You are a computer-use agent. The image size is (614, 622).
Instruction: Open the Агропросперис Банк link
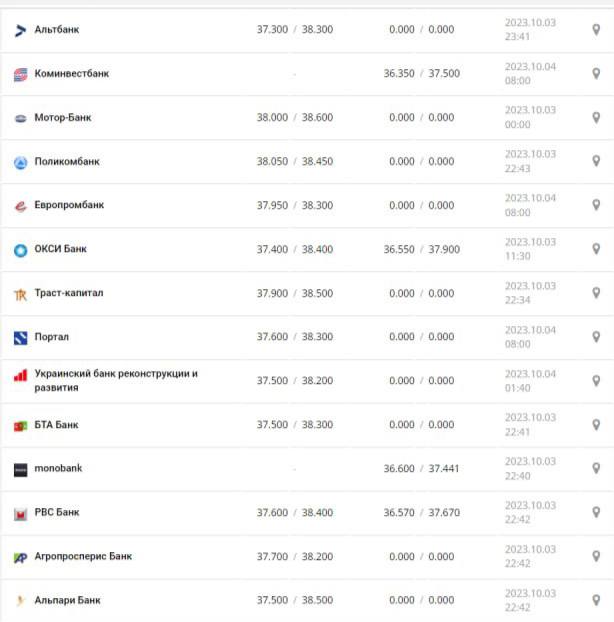[x=83, y=557]
